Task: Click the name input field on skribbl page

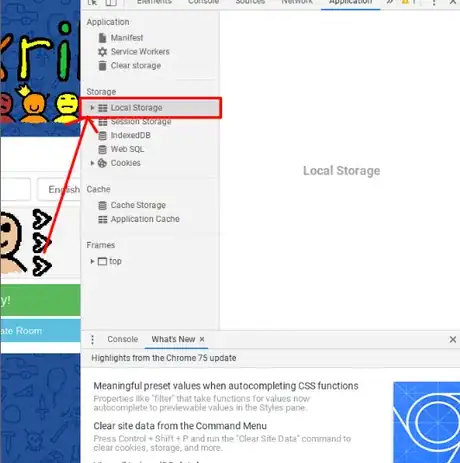Action: click(15, 189)
